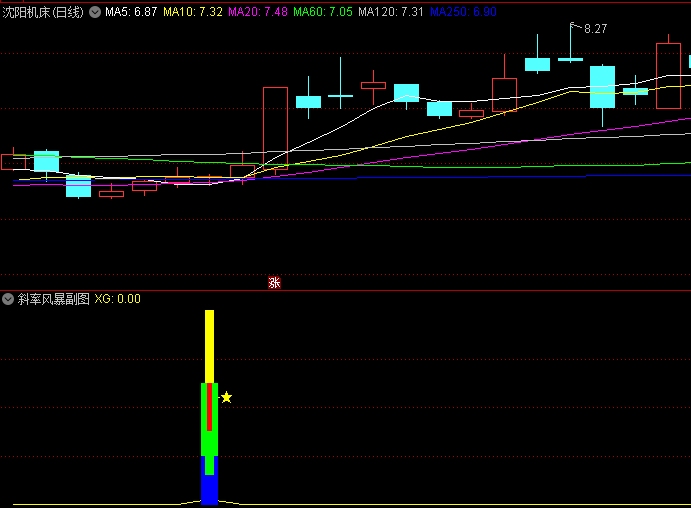Select the MA10: 7.32 label
The width and height of the screenshot is (691, 508).
[193, 12]
